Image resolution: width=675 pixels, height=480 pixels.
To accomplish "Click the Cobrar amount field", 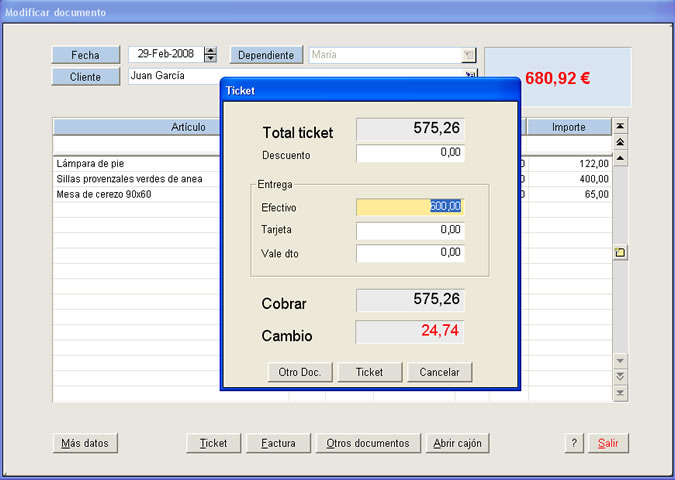I will click(x=410, y=300).
